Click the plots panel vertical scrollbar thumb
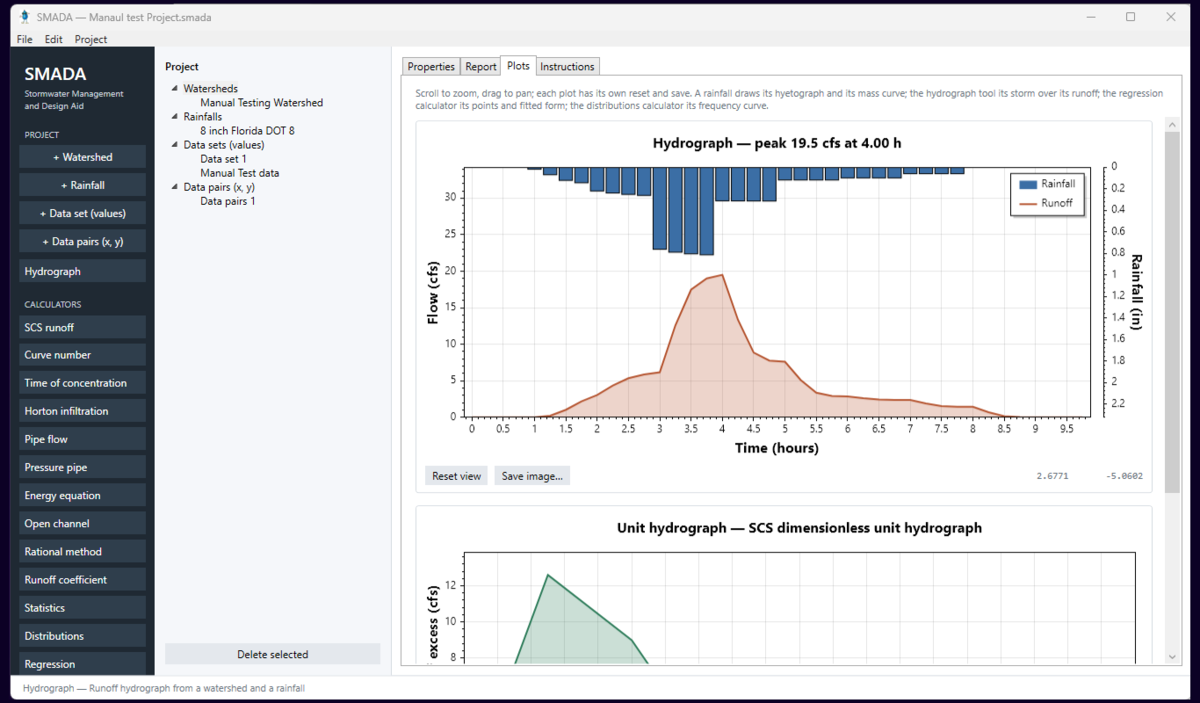Viewport: 1200px width, 703px height. coord(1172,311)
